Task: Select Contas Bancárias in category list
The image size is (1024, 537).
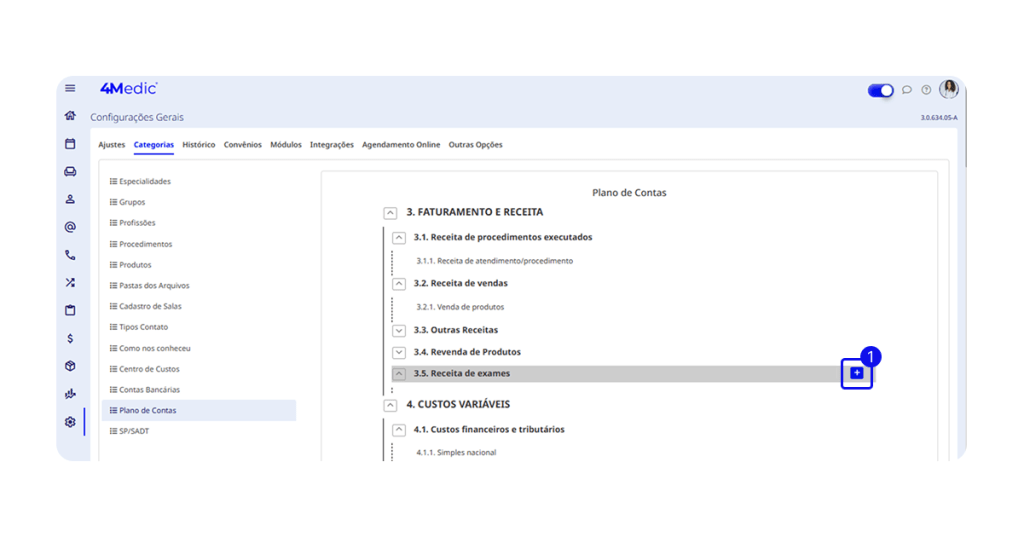Action: pyautogui.click(x=149, y=390)
